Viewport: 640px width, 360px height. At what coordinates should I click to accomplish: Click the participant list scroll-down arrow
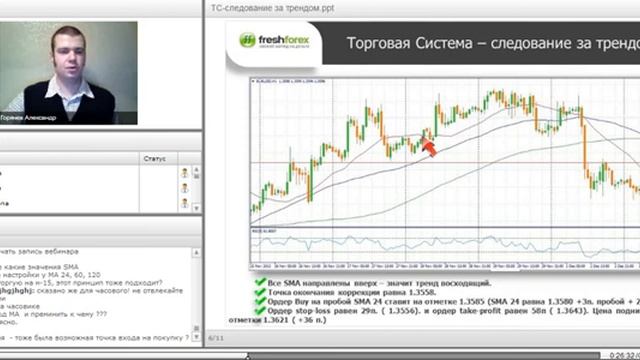click(x=196, y=208)
